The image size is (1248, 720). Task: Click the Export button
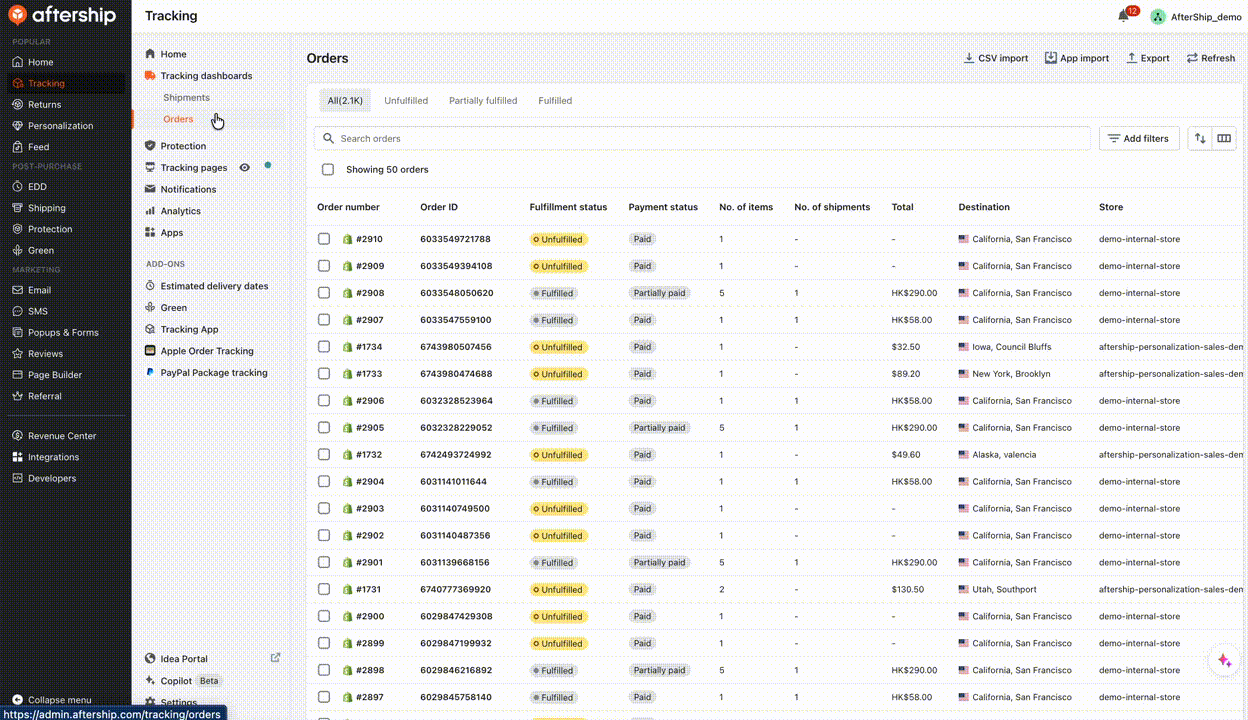[1148, 58]
